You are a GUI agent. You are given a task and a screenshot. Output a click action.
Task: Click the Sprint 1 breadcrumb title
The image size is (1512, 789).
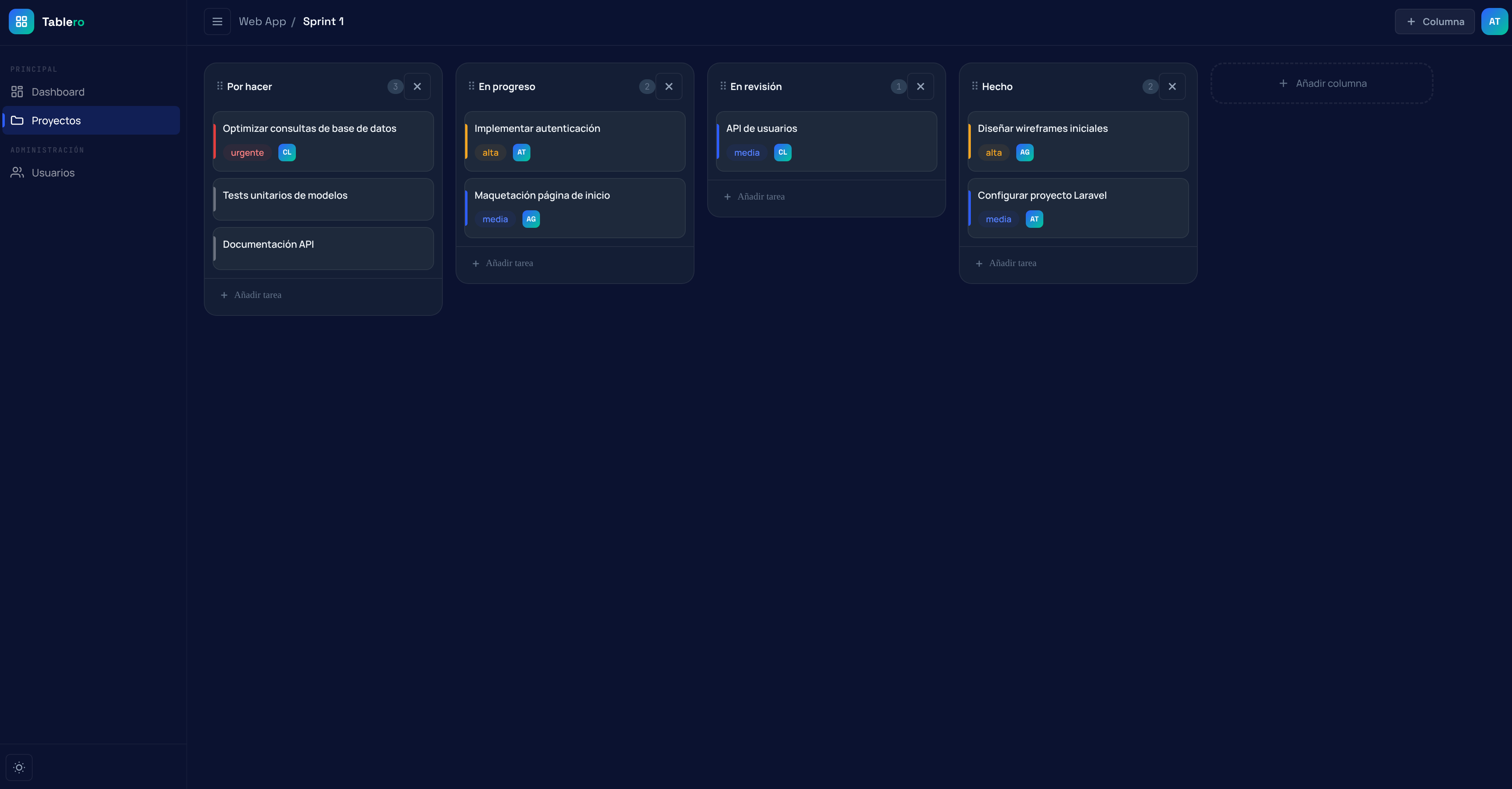click(323, 22)
